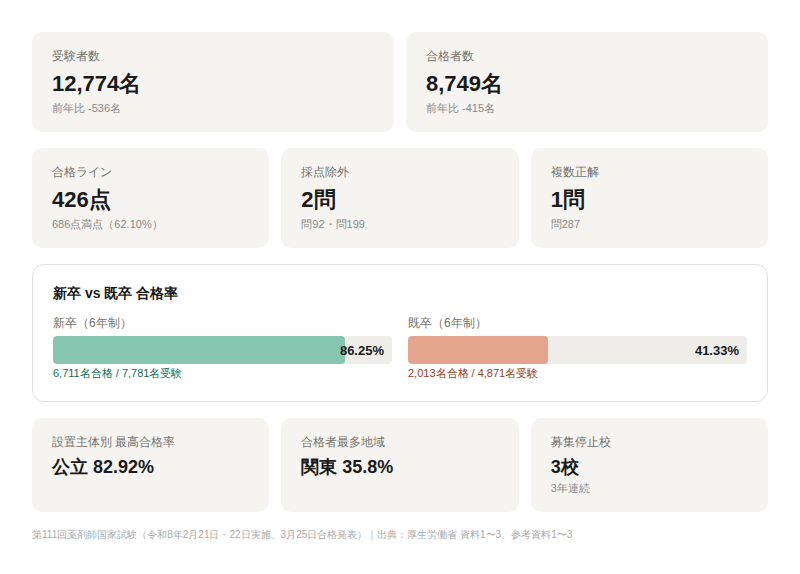800x574 pixels.
Task: Click the footer source citation text
Action: tap(302, 535)
